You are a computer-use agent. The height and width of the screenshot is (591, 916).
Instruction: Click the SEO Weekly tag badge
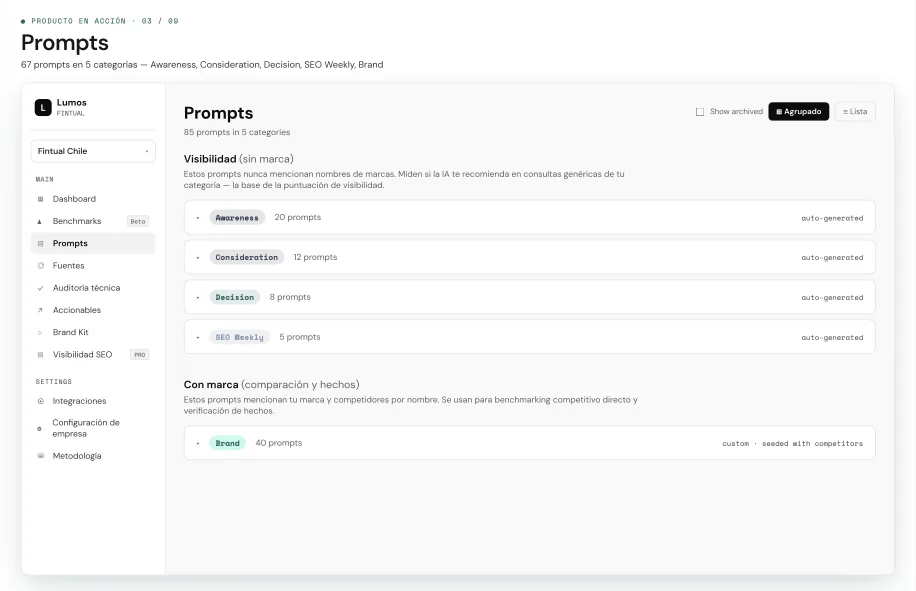[x=240, y=338]
